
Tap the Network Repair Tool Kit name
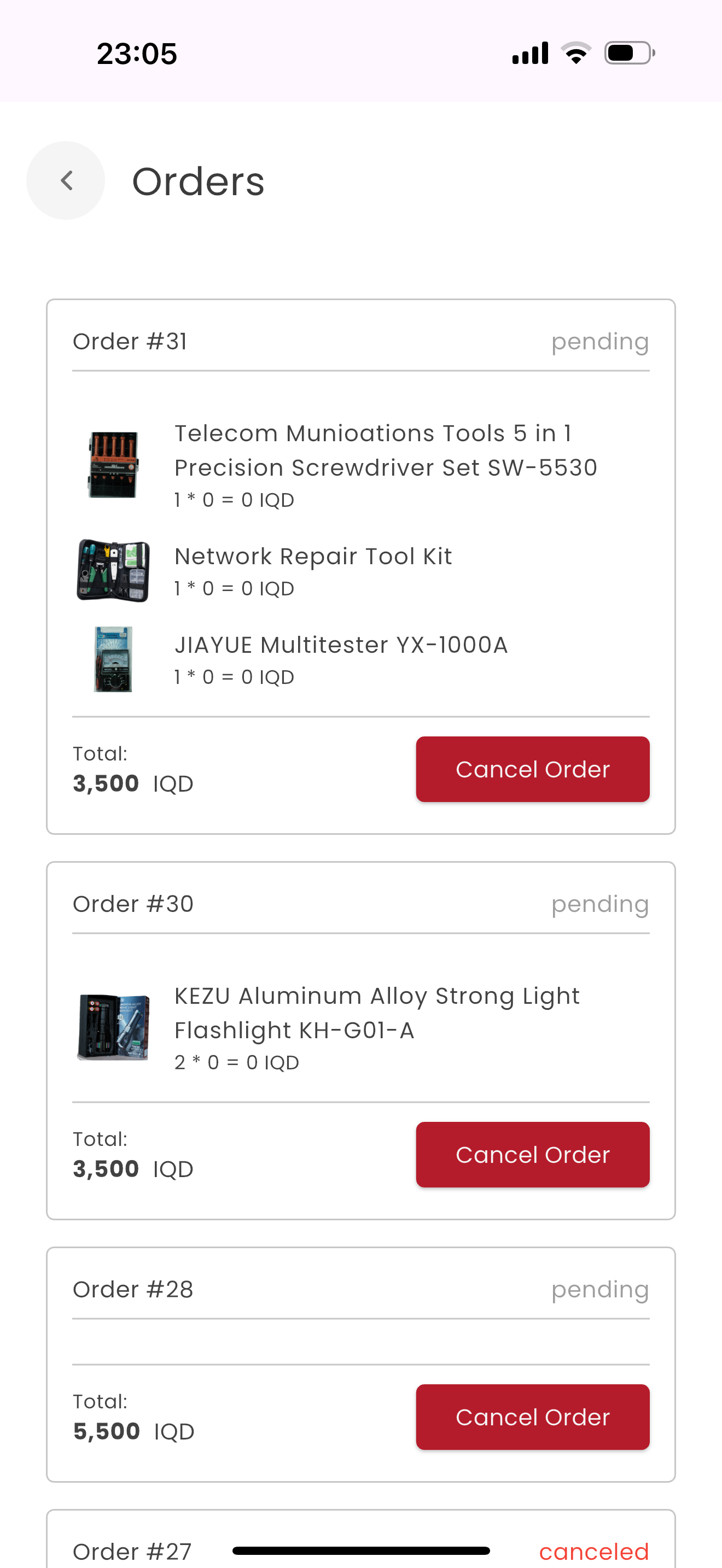pyautogui.click(x=313, y=557)
